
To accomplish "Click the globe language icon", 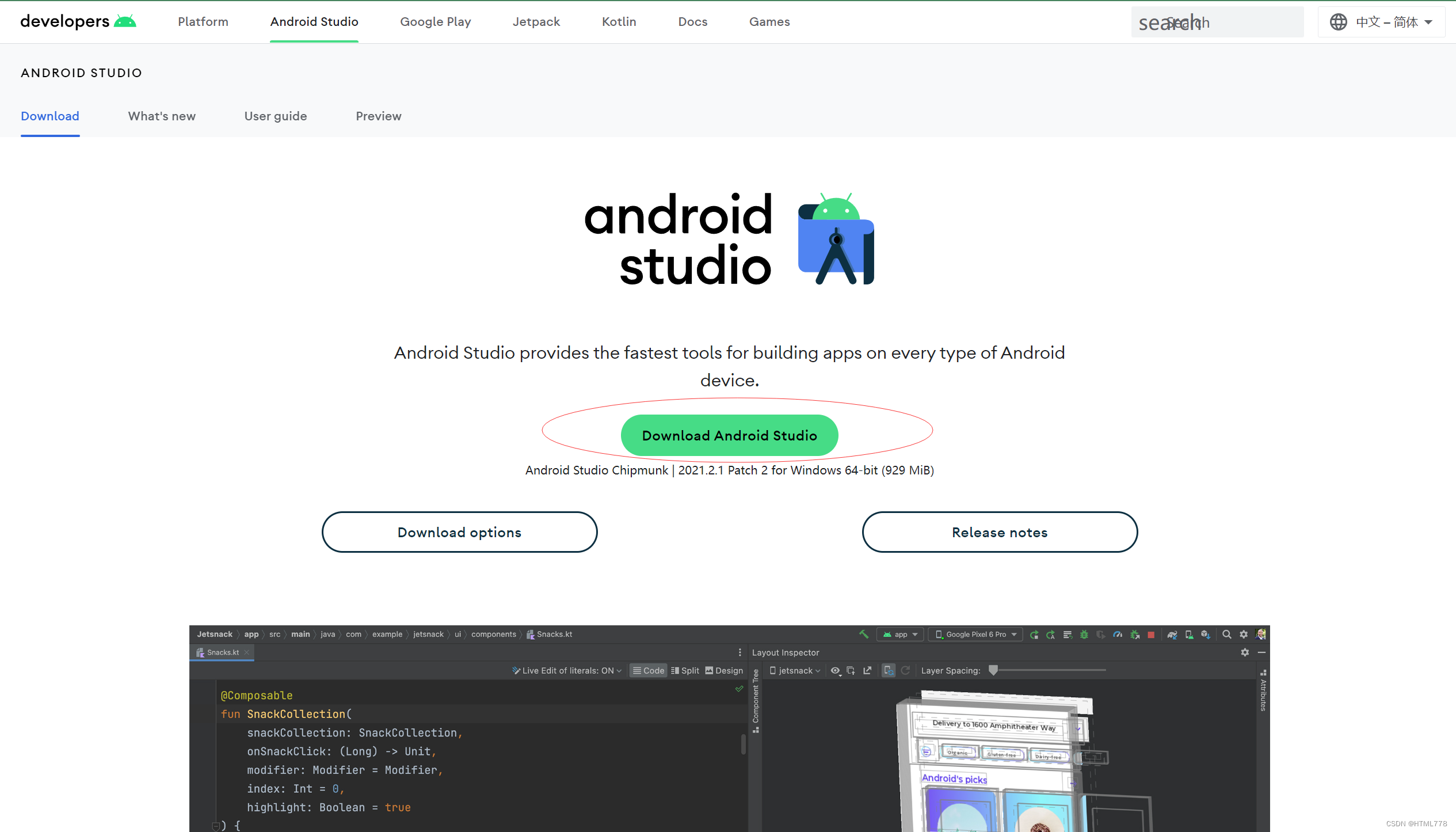I will coord(1338,22).
